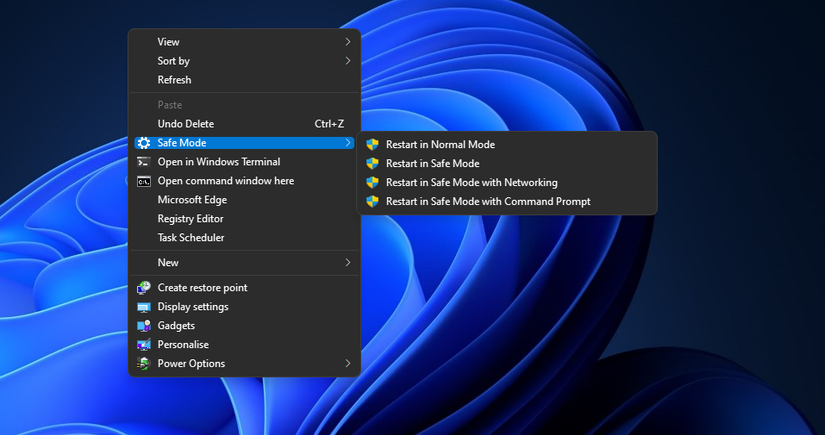Image resolution: width=825 pixels, height=435 pixels.
Task: Click the Ctrl+Z shortcut label
Action: pos(329,124)
